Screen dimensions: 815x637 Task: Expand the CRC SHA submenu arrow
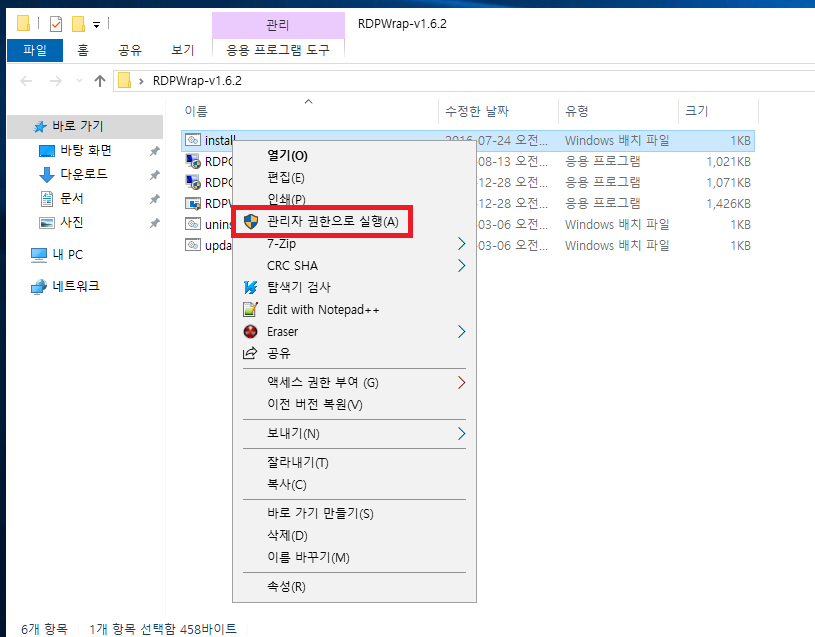pyautogui.click(x=461, y=266)
